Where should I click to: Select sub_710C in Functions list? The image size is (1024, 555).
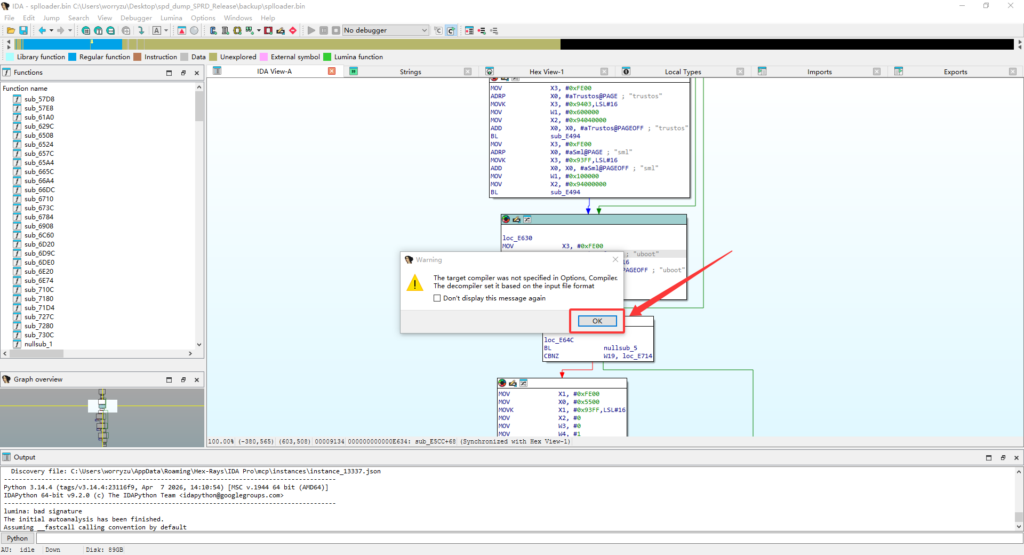click(39, 290)
